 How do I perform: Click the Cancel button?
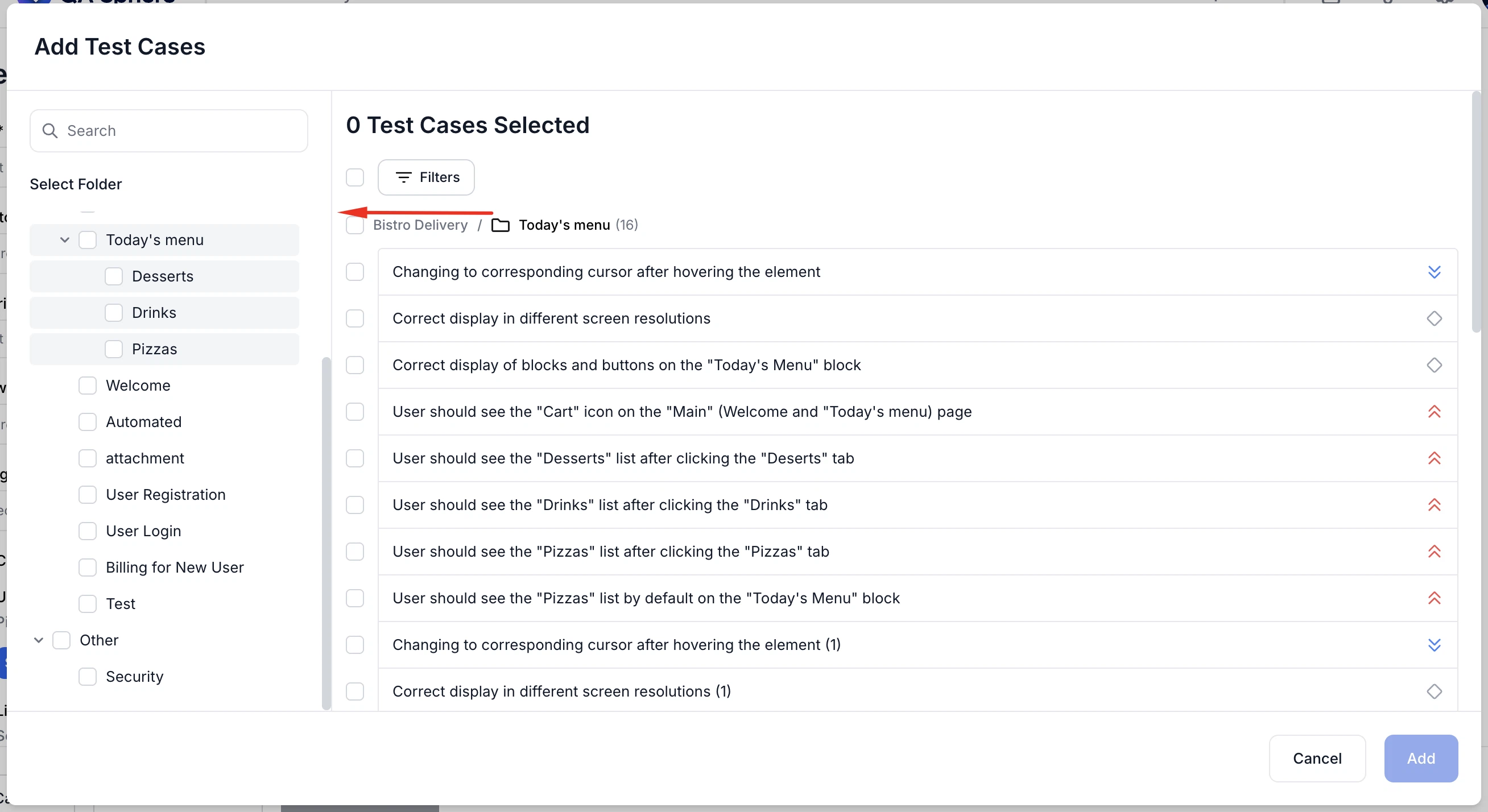pos(1317,759)
